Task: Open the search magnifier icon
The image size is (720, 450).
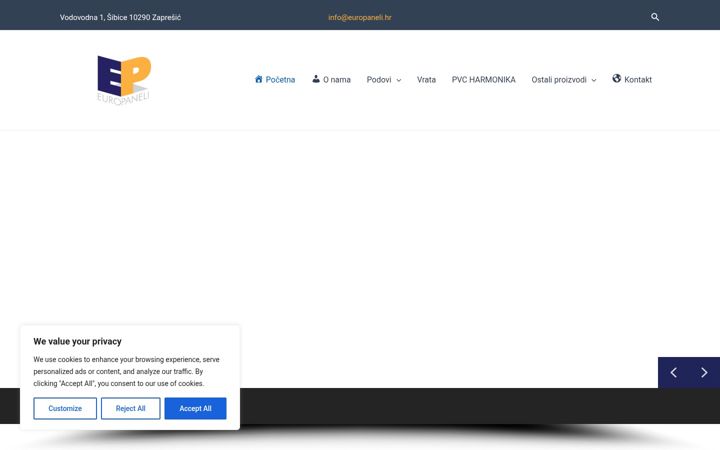Action: (x=655, y=17)
